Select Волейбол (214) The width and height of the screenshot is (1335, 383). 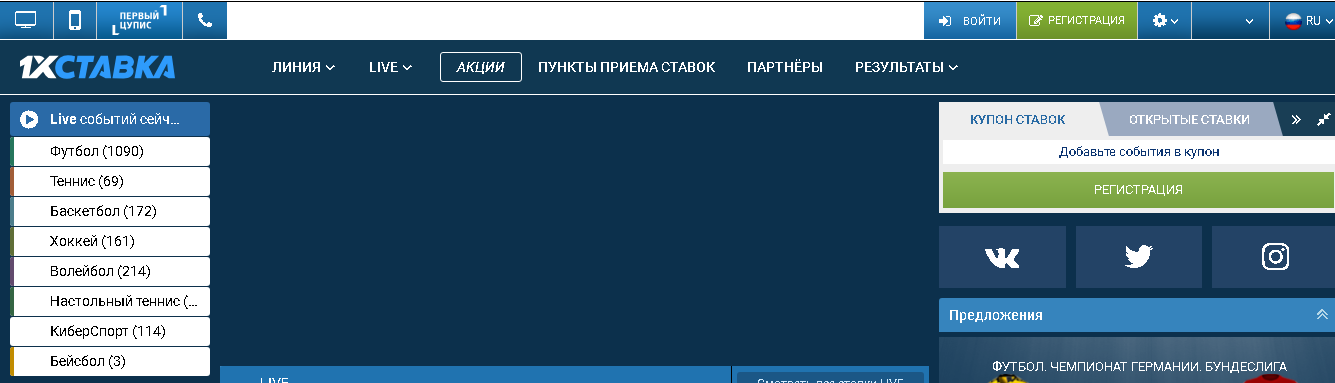point(110,272)
